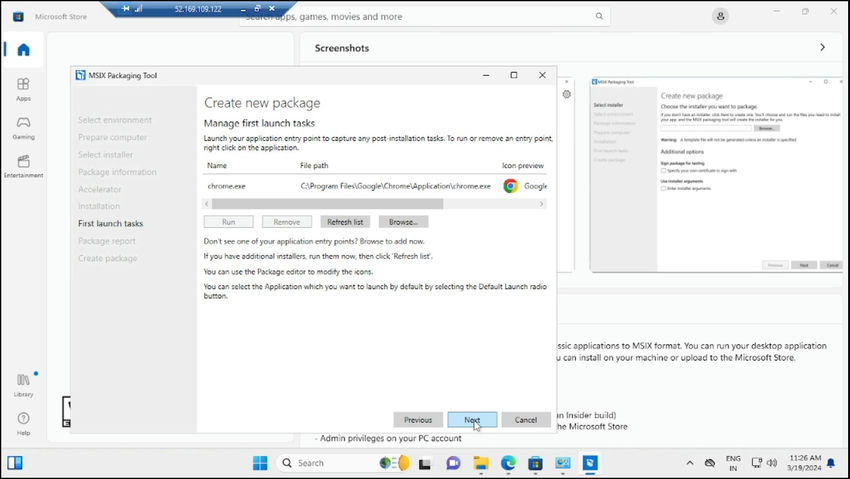Go back with the Previous button
The height and width of the screenshot is (479, 850).
418,420
